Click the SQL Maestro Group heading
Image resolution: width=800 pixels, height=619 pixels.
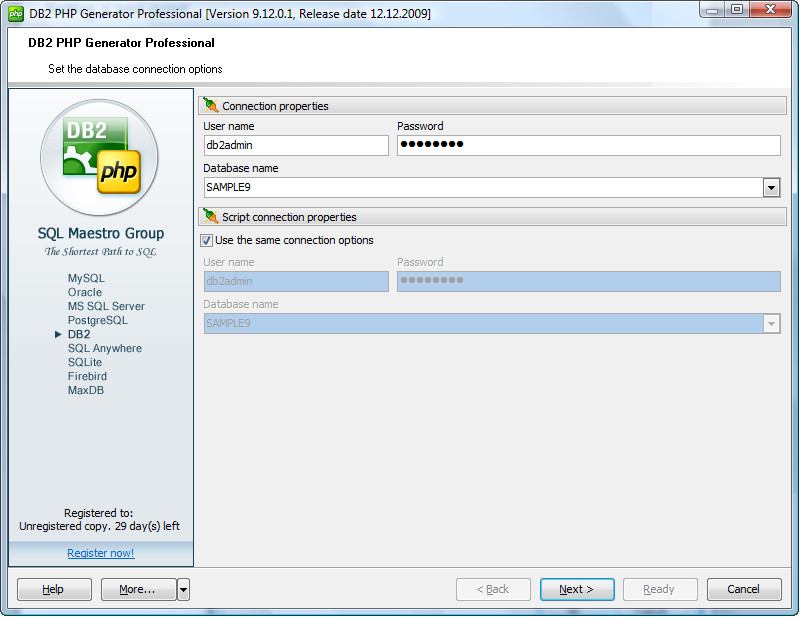[101, 234]
